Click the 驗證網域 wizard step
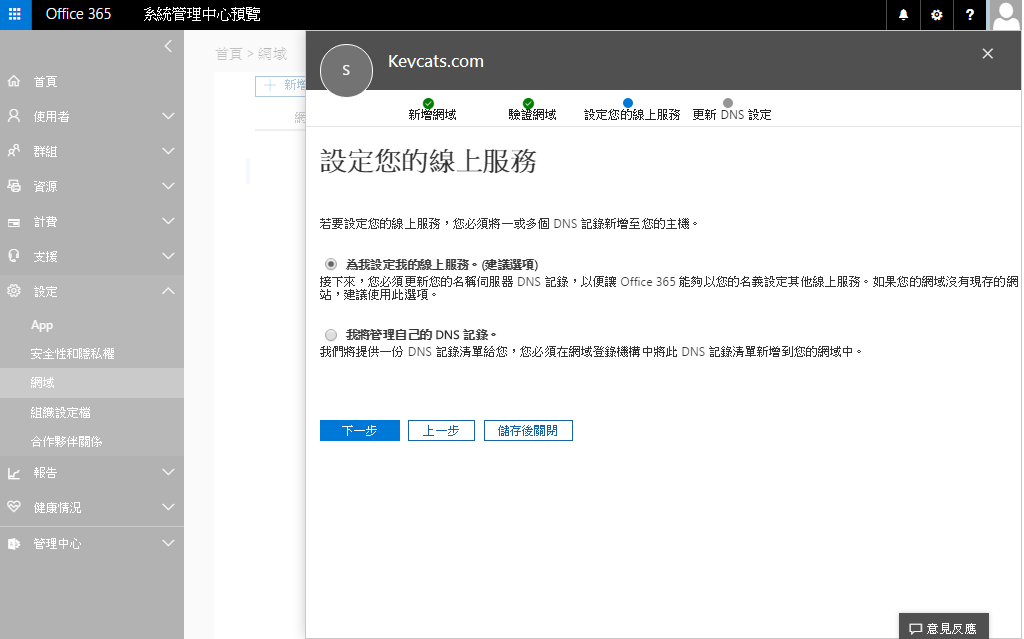1024x639 pixels. (x=532, y=110)
